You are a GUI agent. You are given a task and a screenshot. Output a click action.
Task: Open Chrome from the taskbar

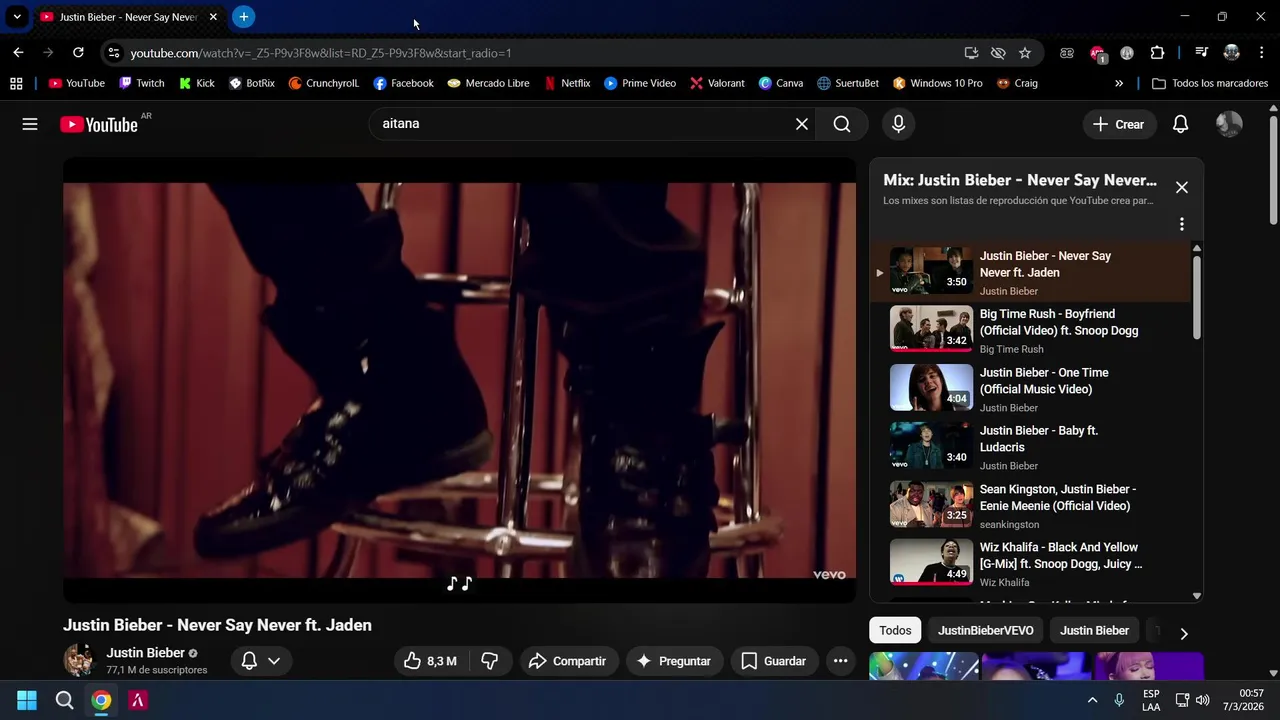pyautogui.click(x=101, y=700)
